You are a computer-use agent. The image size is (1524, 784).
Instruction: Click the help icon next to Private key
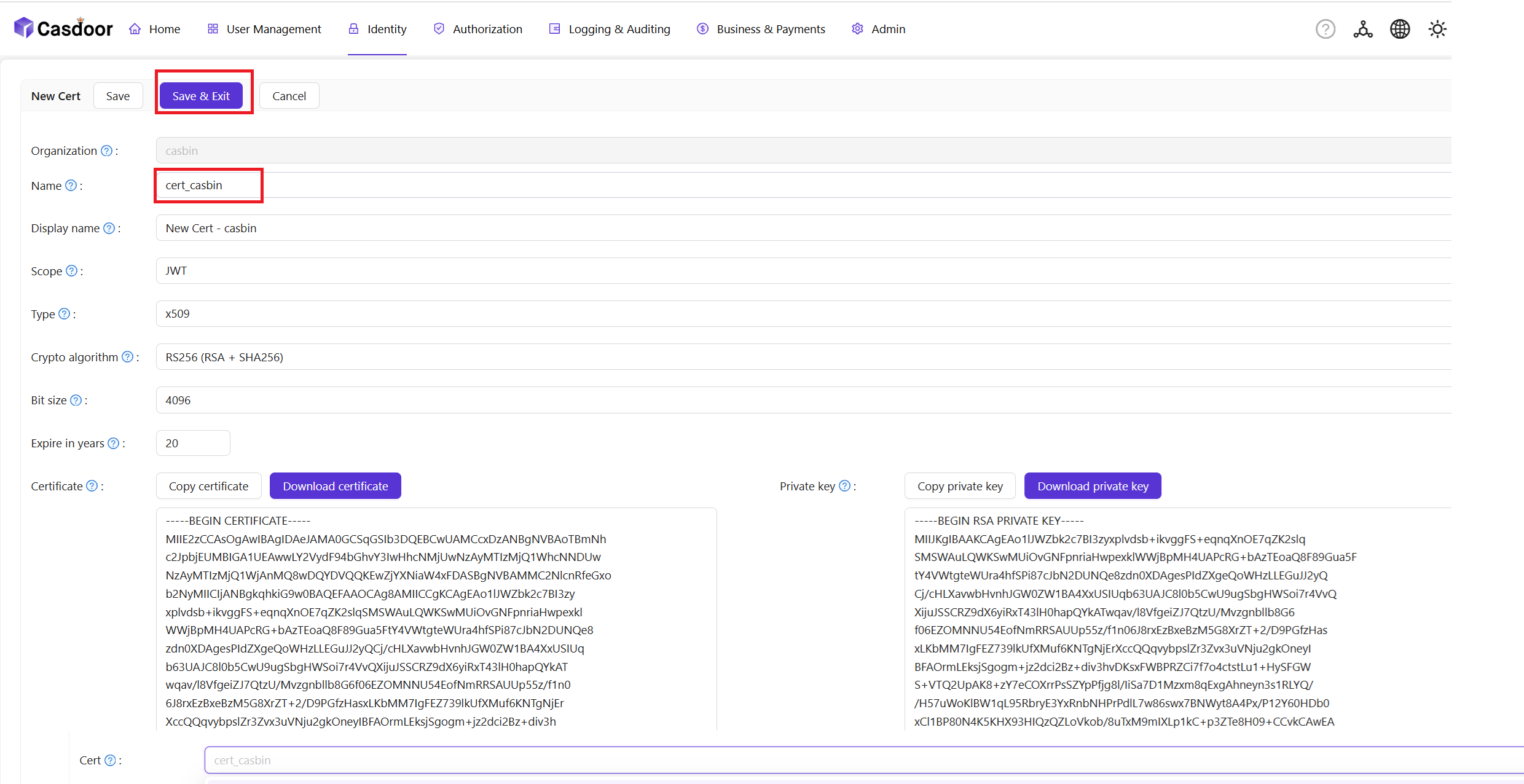pyautogui.click(x=844, y=486)
